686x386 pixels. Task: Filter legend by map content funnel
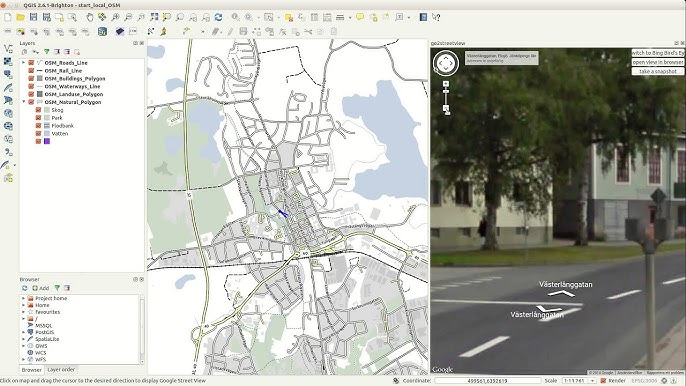point(46,52)
